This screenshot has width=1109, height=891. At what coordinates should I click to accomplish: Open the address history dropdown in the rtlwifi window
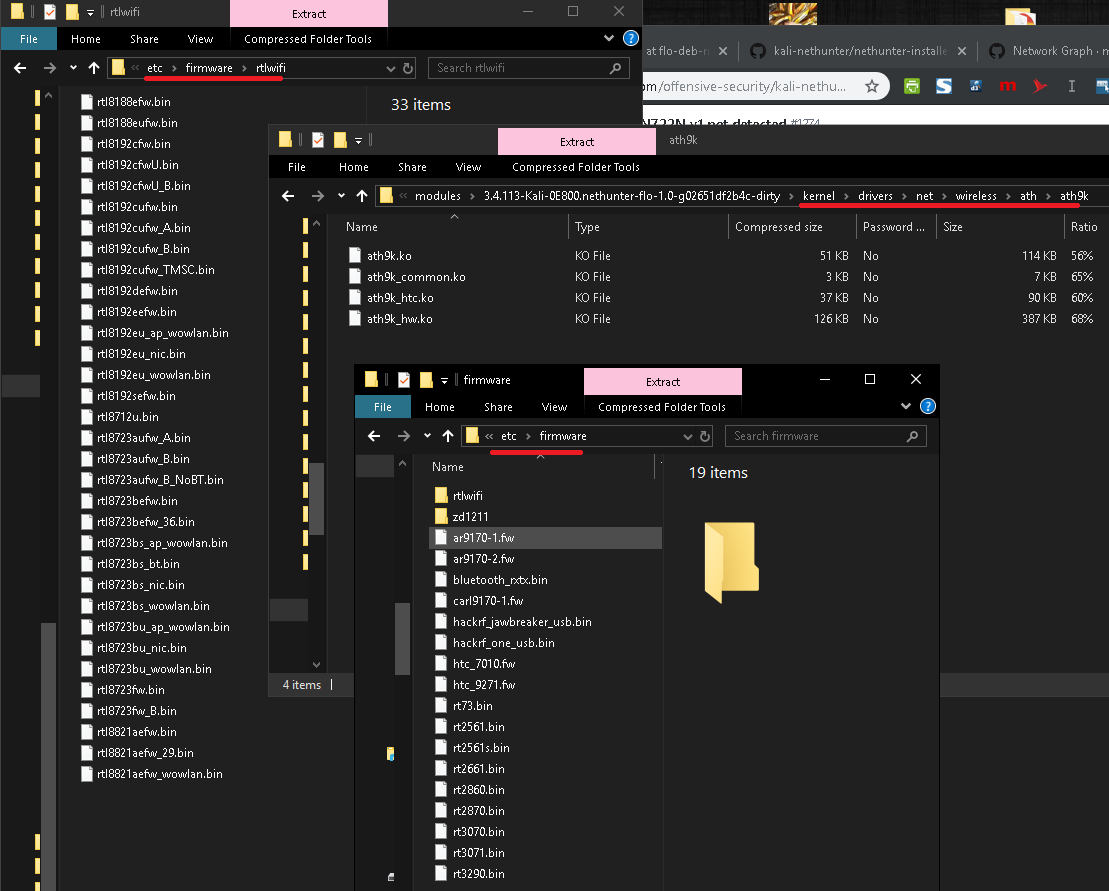tap(391, 68)
